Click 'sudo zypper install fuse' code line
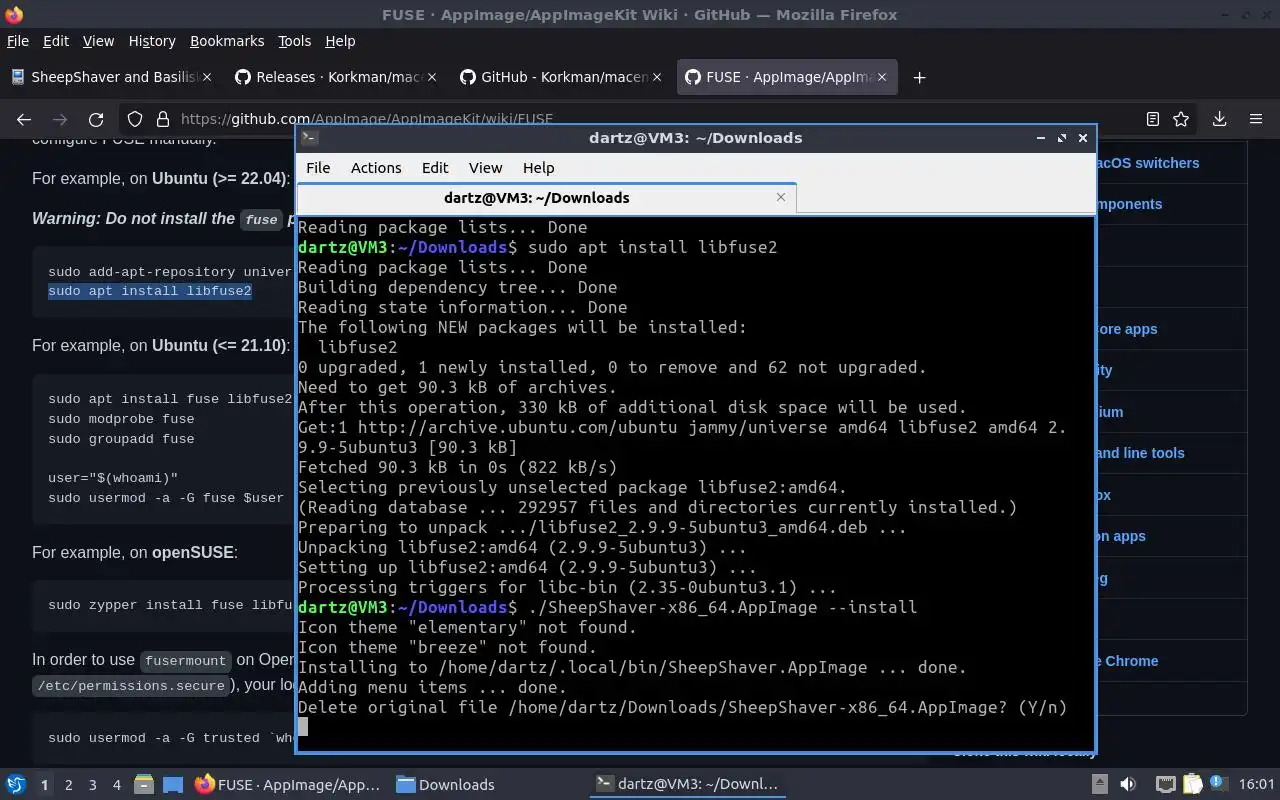1280x800 pixels. (170, 605)
